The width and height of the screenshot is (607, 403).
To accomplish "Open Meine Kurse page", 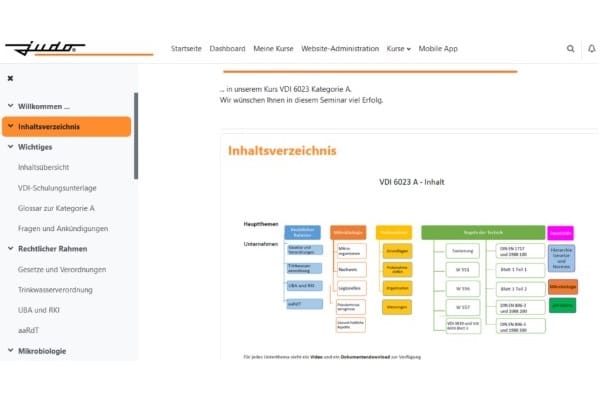I will [x=273, y=48].
